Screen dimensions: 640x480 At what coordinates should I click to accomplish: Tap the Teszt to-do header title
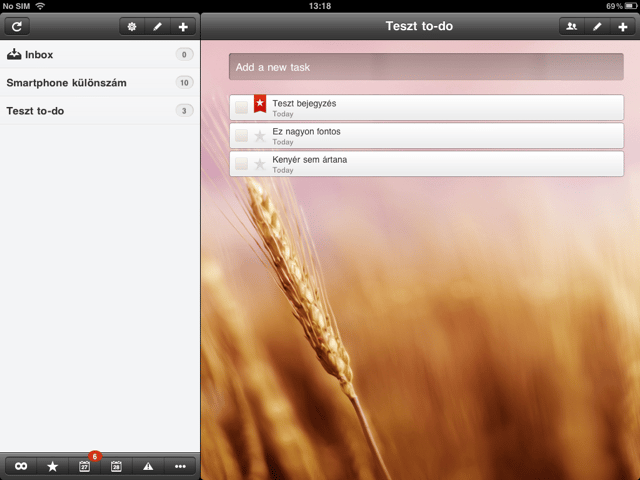click(419, 26)
